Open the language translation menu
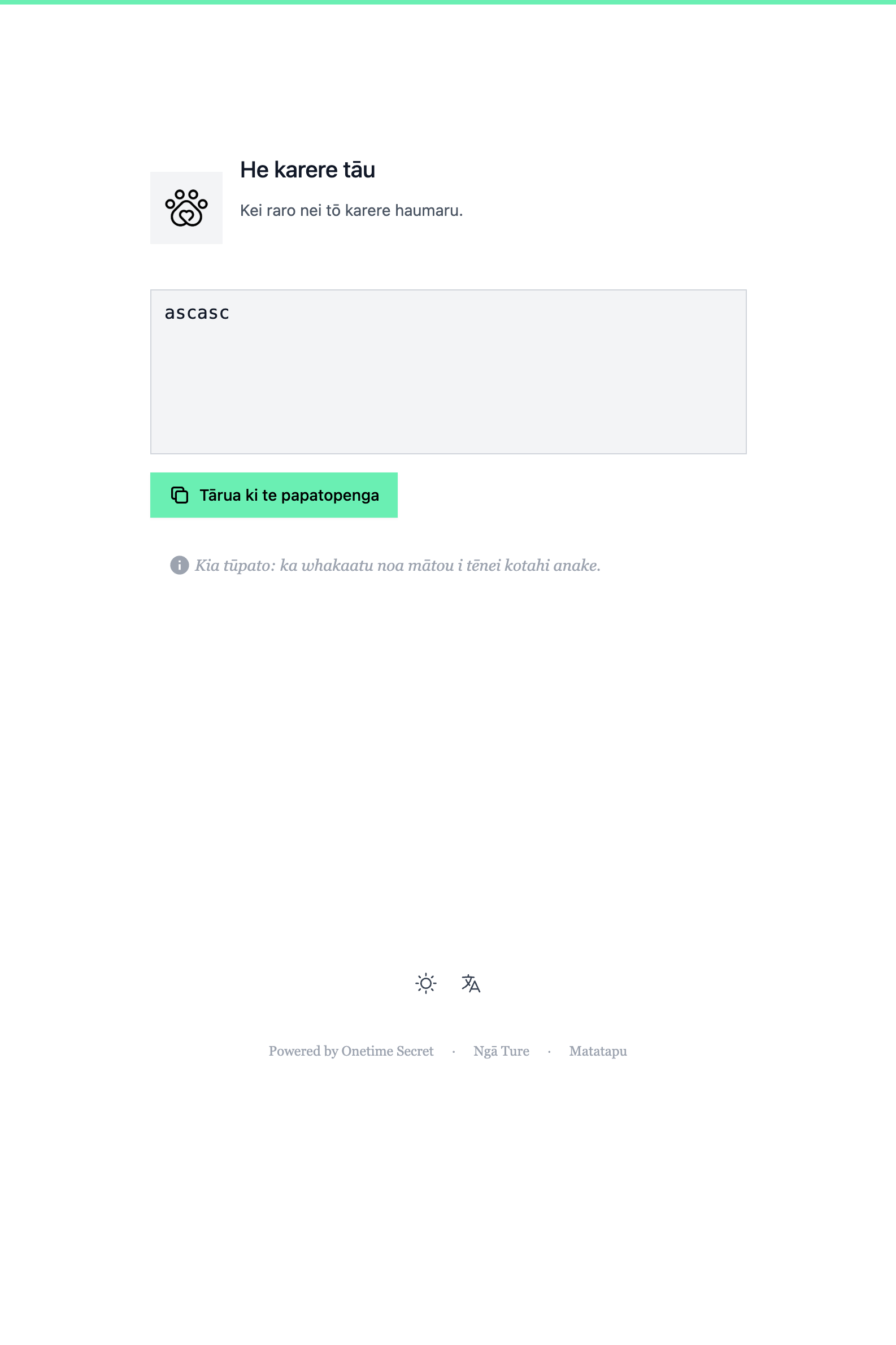The height and width of the screenshot is (1345, 896). point(471,983)
